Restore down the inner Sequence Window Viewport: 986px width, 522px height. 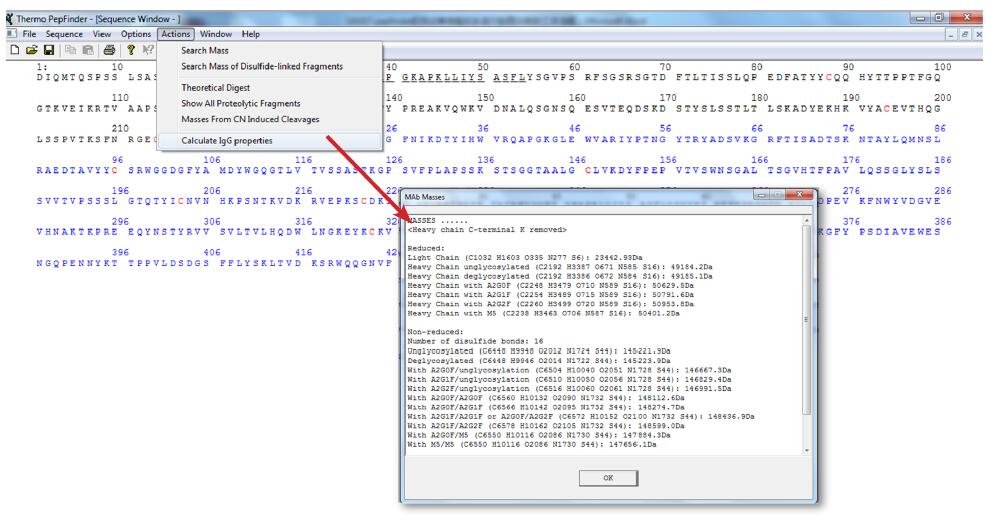pos(965,35)
